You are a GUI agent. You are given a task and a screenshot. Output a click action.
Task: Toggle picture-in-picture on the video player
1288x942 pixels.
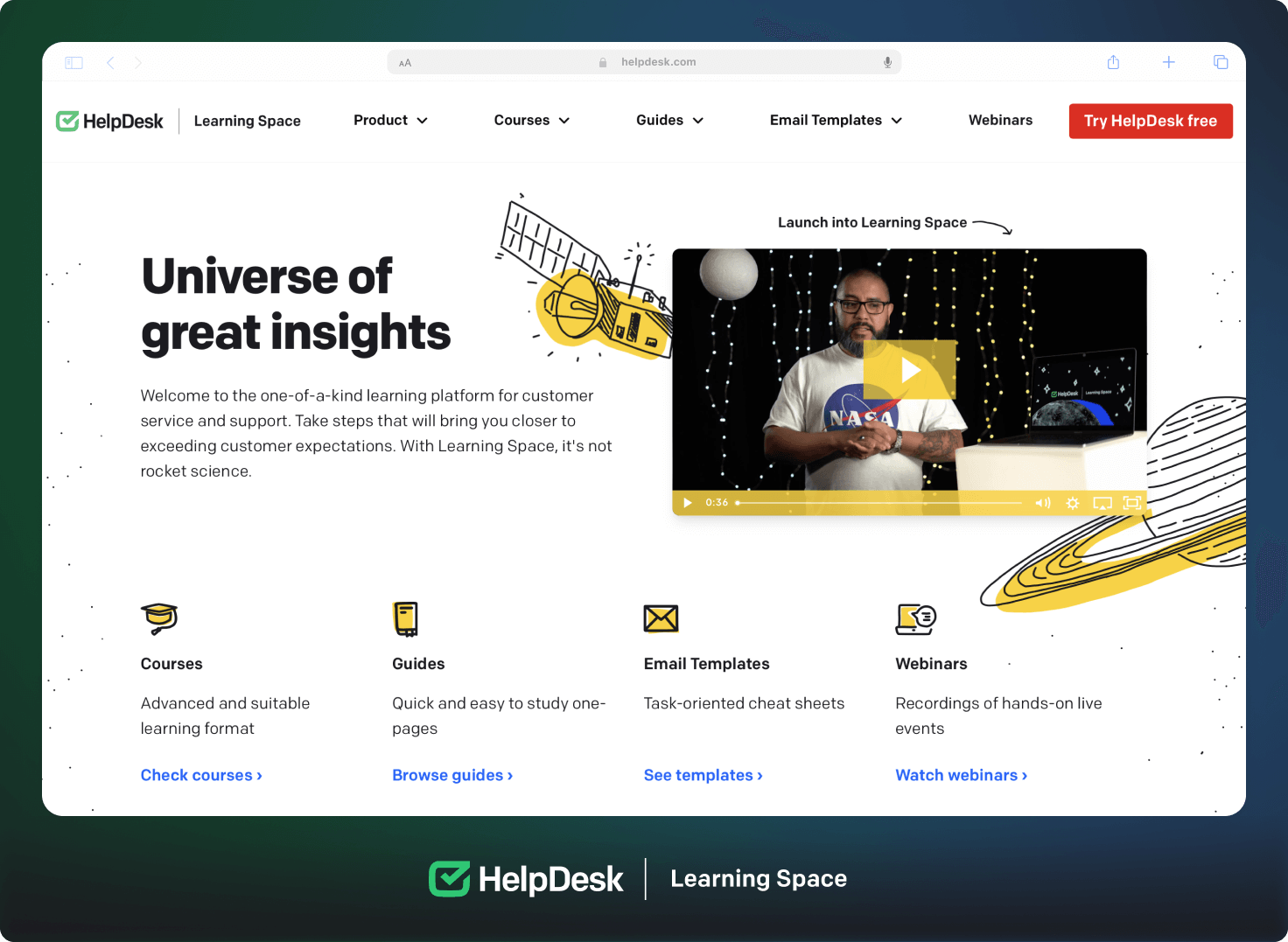(1102, 503)
